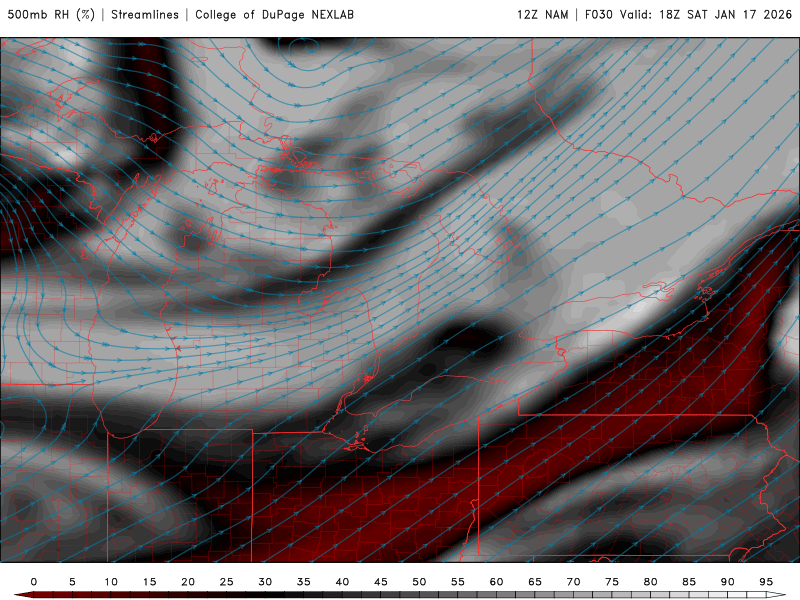The image size is (800, 600).
Task: Click the 50 label on the color scale
Action: tap(419, 582)
